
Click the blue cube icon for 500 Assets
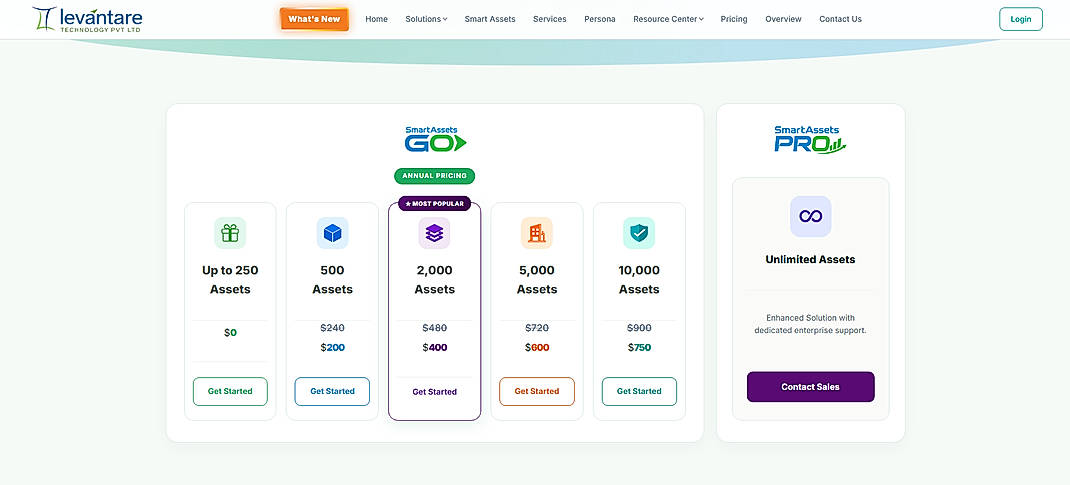332,233
